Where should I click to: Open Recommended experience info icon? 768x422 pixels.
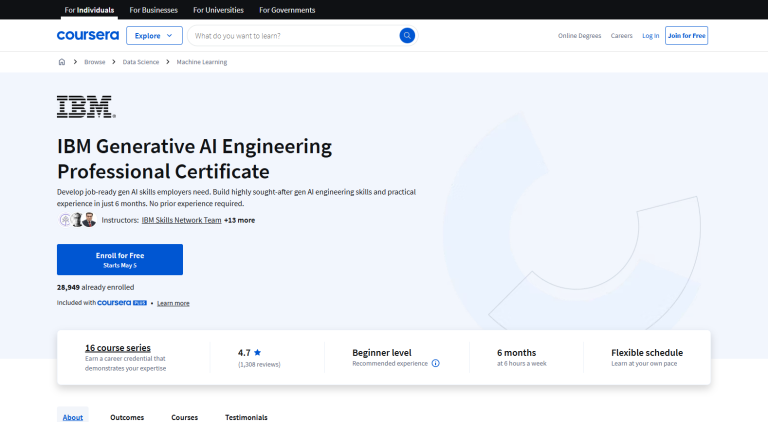point(435,363)
